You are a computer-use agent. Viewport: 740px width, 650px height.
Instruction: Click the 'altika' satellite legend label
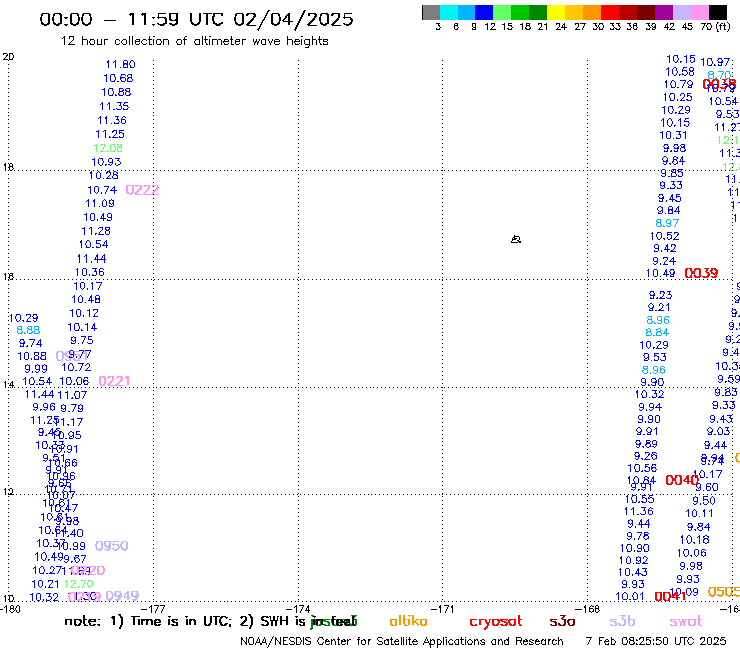(x=408, y=621)
